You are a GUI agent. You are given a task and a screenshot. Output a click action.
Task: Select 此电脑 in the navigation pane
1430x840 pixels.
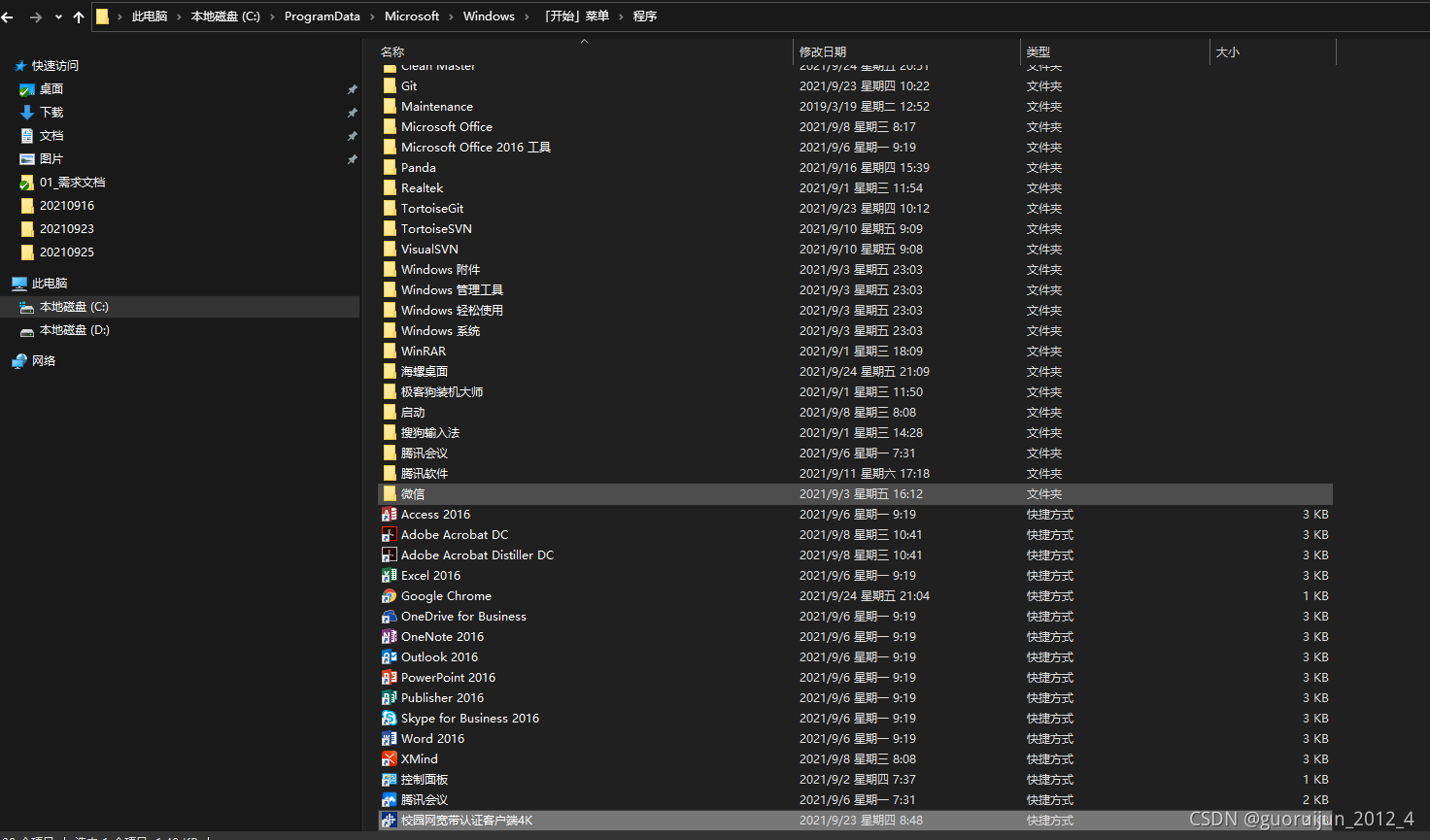(x=50, y=284)
